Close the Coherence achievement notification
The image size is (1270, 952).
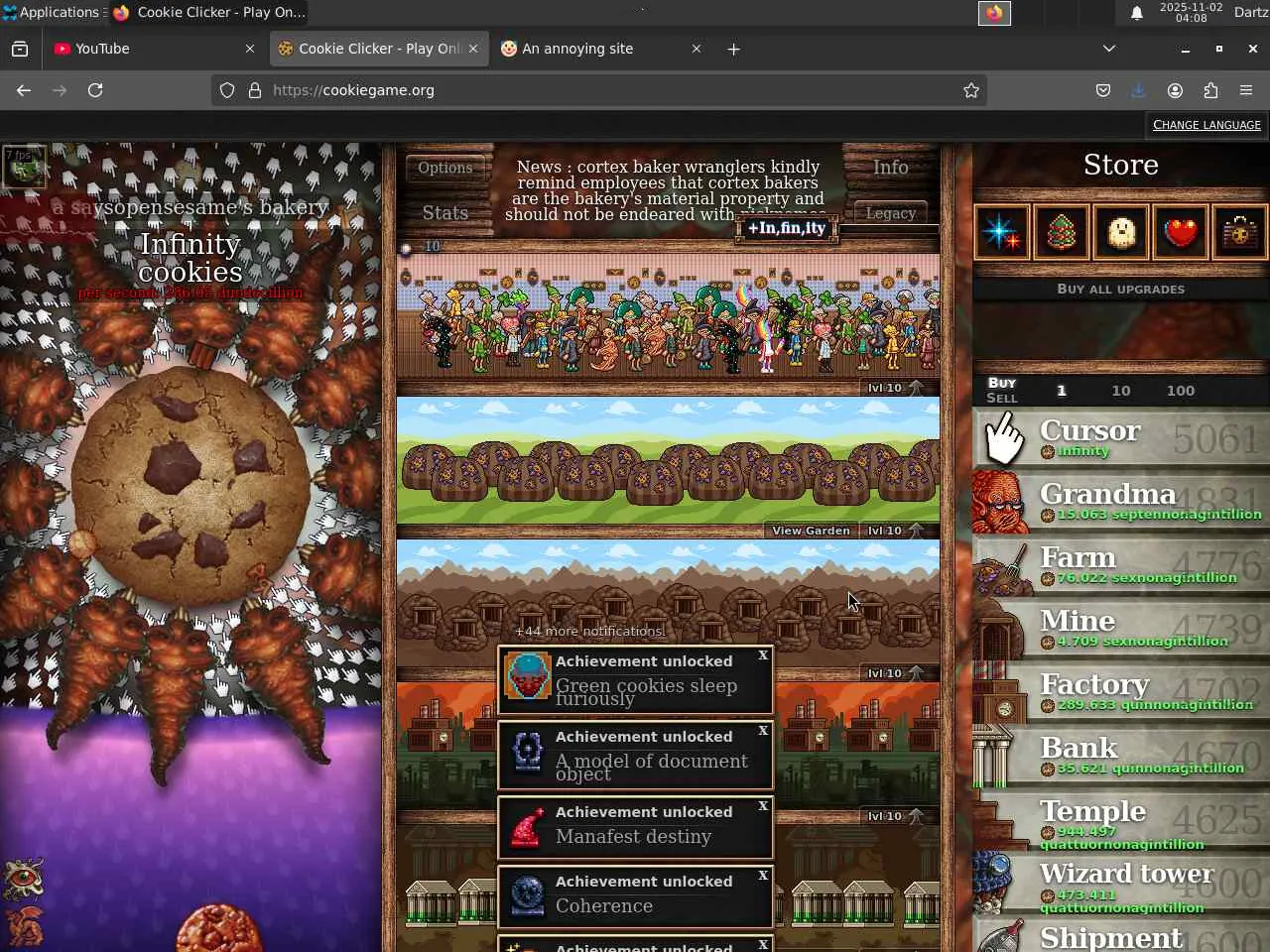coord(763,876)
